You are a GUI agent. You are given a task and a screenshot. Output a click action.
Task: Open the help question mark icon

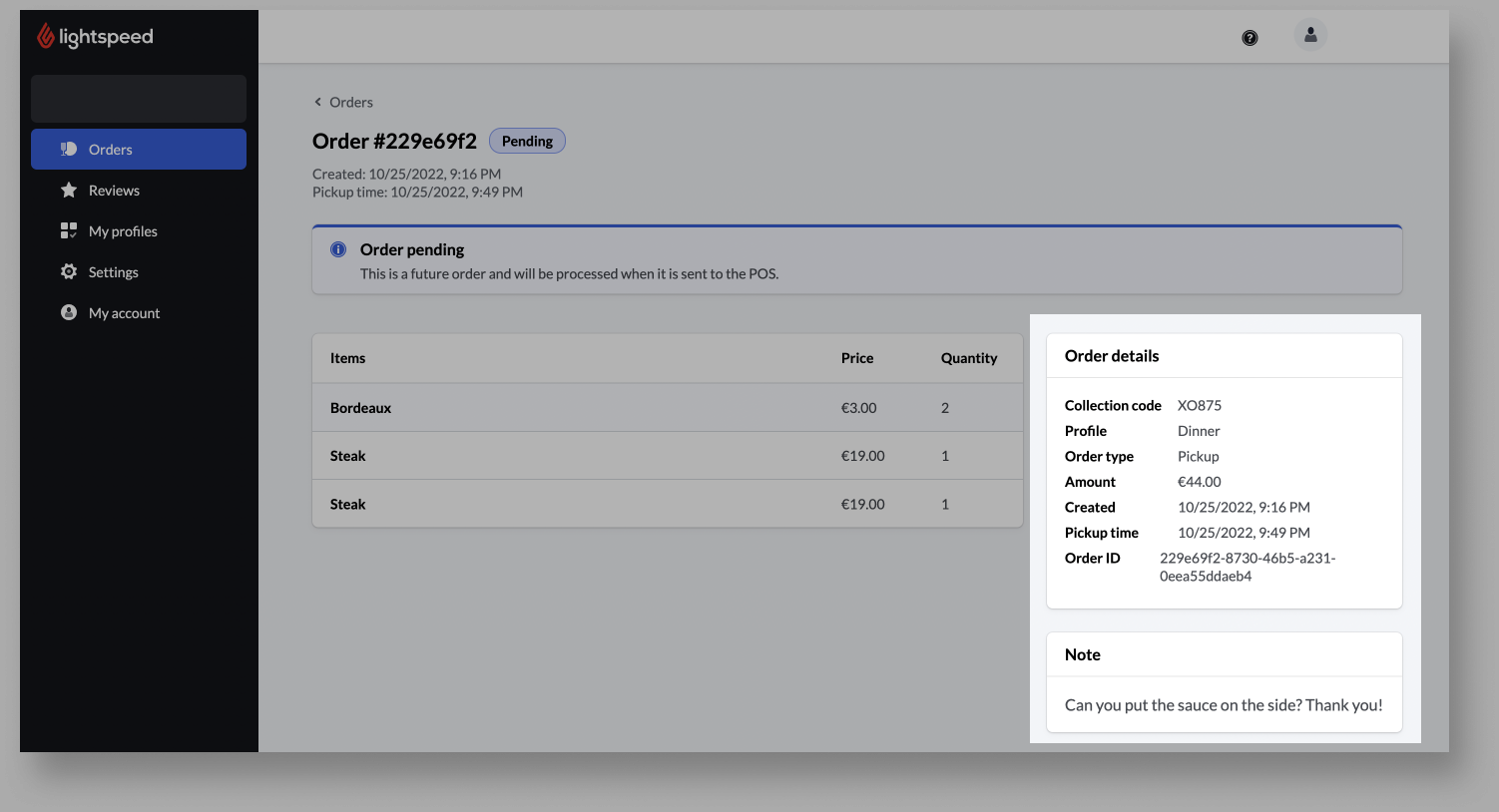(x=1249, y=37)
